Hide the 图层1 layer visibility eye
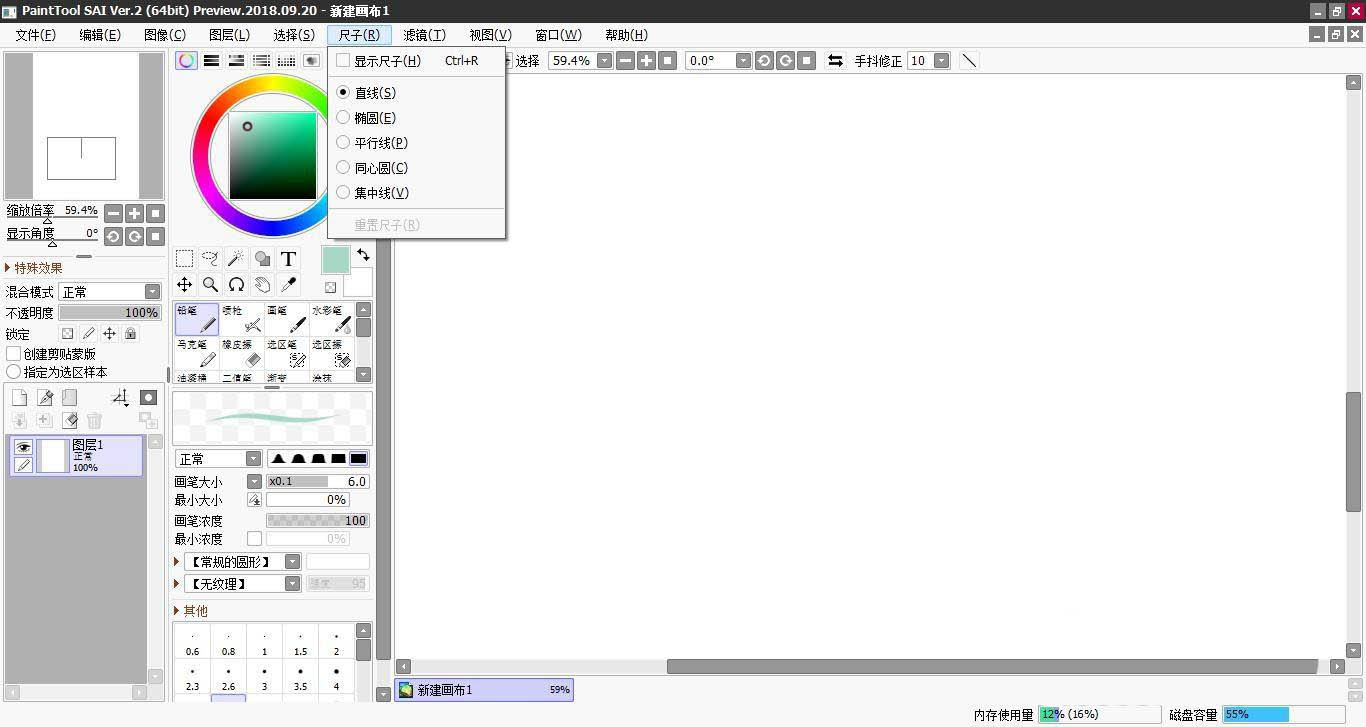 click(23, 447)
